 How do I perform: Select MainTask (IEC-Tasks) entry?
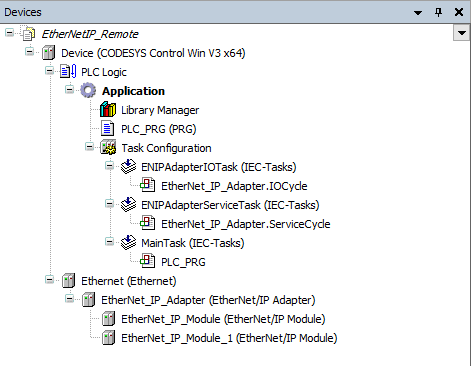(x=193, y=243)
